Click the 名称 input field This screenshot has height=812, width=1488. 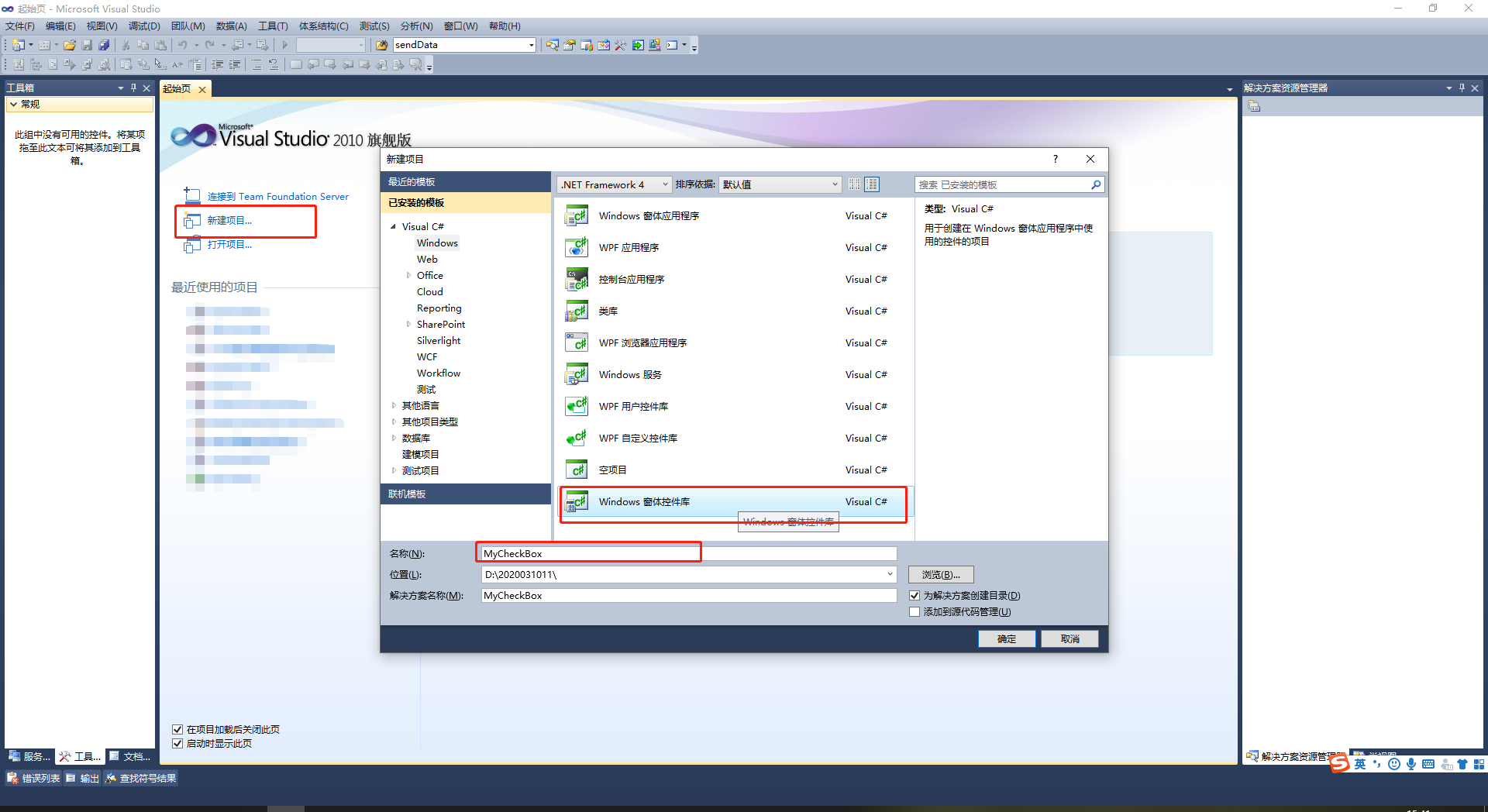click(689, 553)
